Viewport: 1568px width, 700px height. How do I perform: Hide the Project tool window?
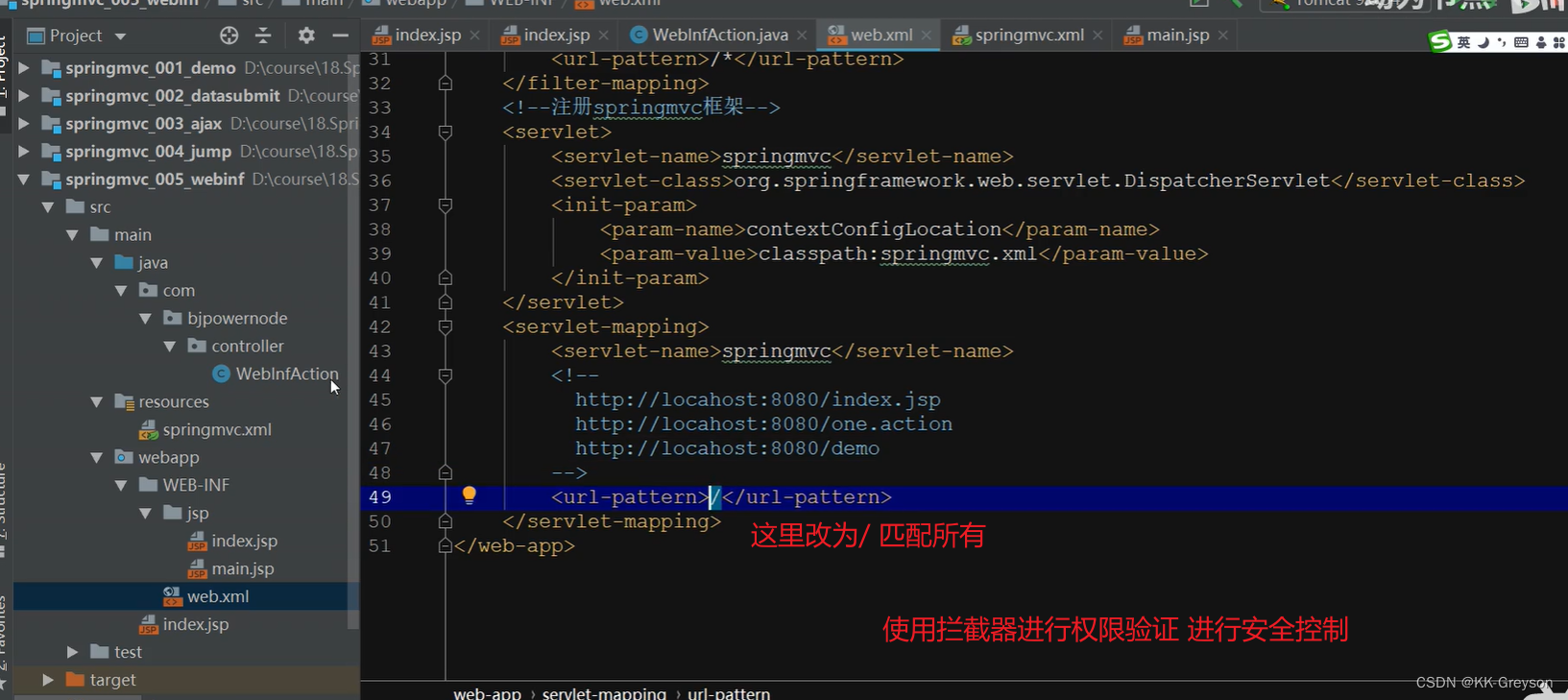point(340,36)
